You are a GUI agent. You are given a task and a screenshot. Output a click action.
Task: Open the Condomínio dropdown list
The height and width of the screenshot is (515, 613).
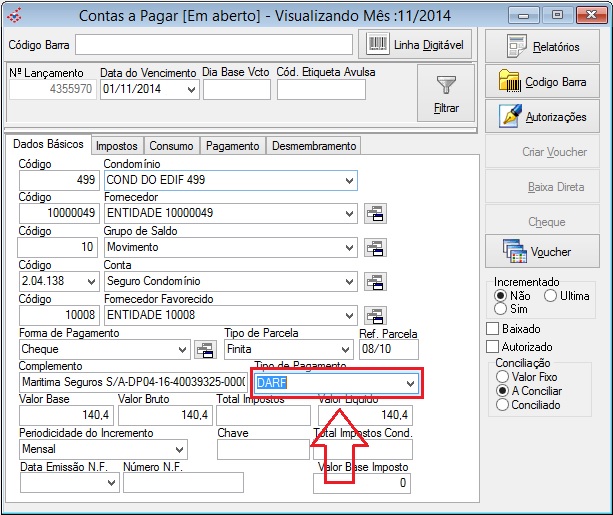(349, 180)
